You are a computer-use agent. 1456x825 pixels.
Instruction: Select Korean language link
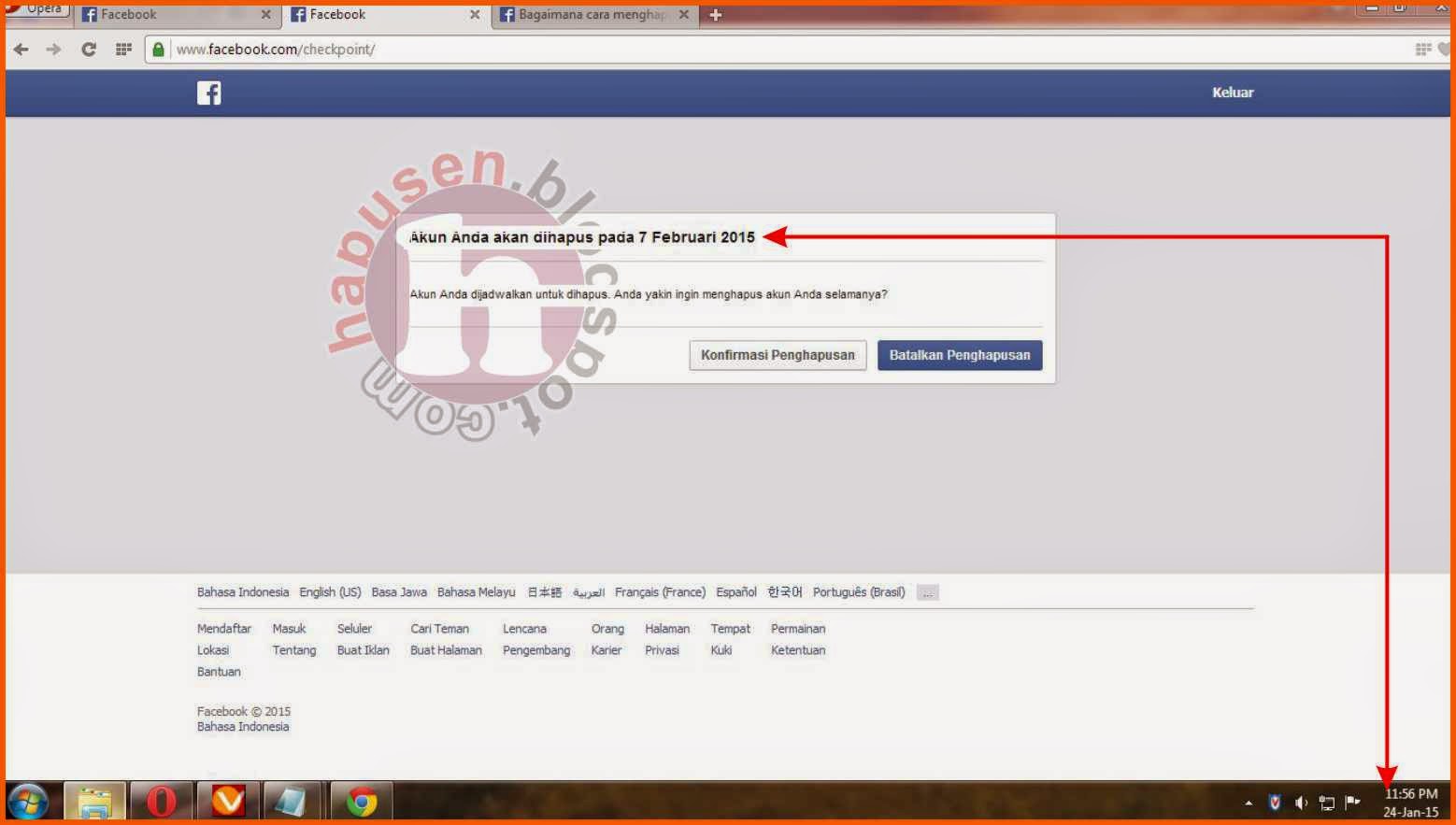785,592
